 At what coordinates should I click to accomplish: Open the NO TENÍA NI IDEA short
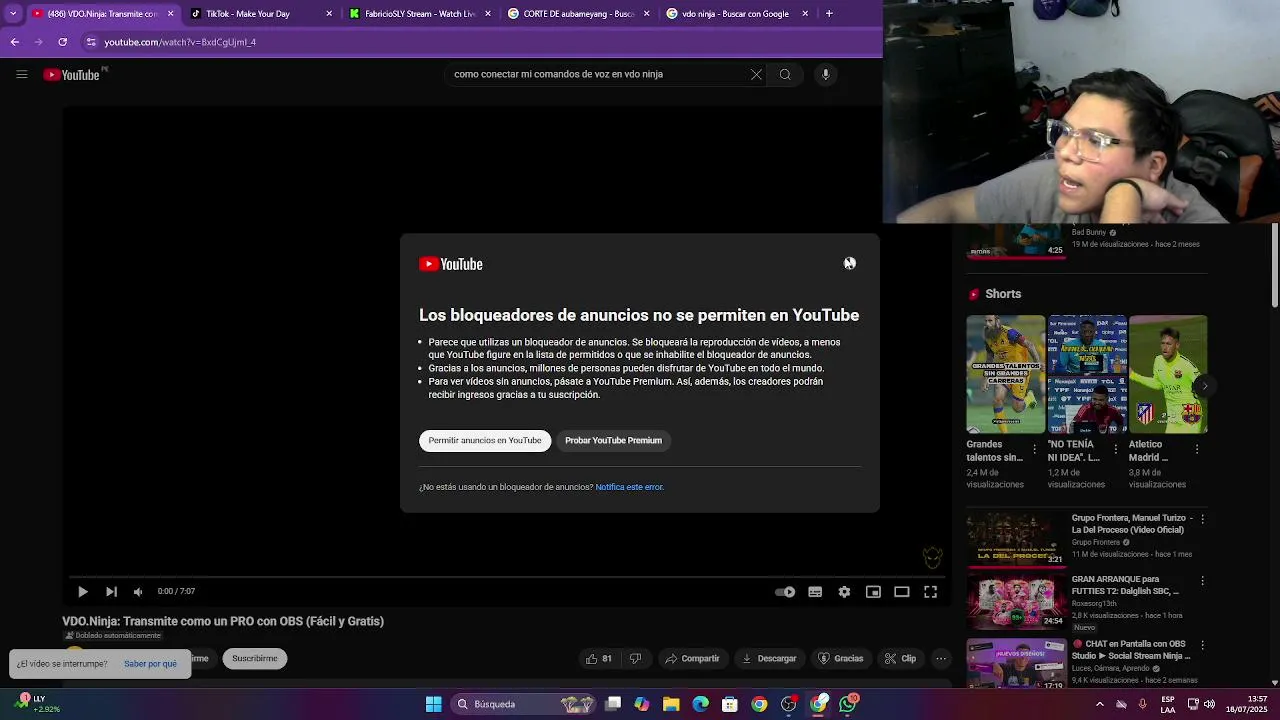click(1087, 374)
